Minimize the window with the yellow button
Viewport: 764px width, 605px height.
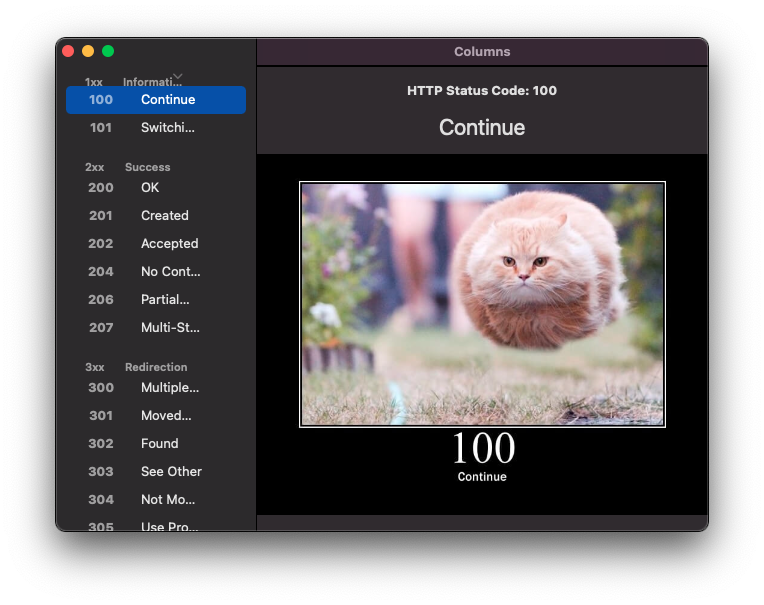point(88,51)
